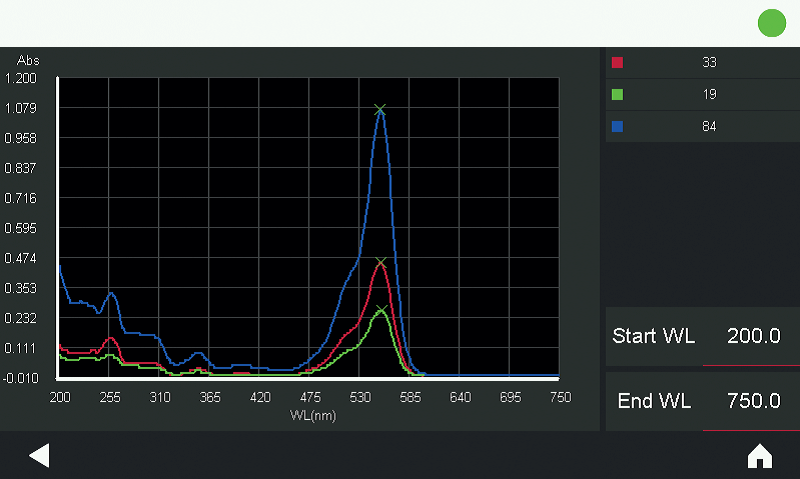
Task: Click the WL(nm) axis title
Action: pyautogui.click(x=312, y=414)
